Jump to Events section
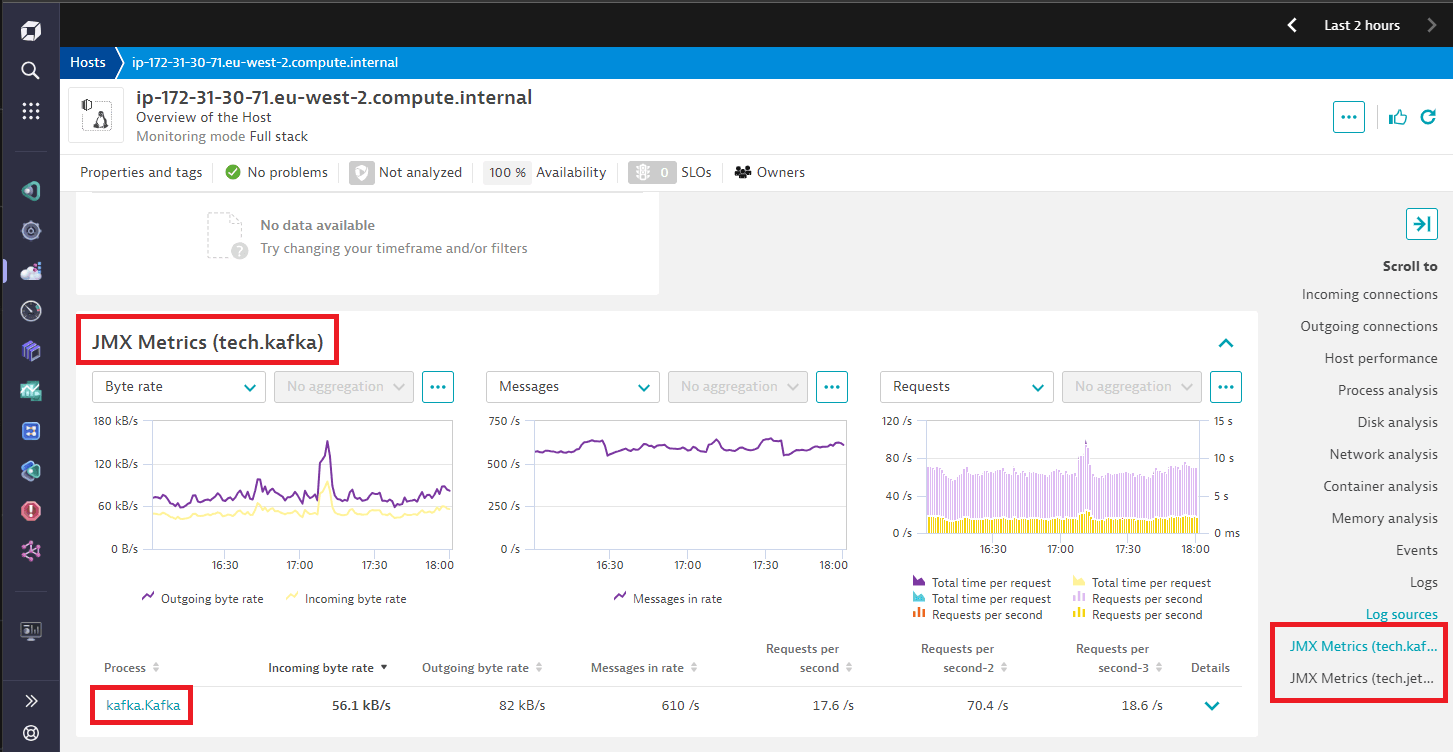The height and width of the screenshot is (752, 1453). click(1417, 550)
